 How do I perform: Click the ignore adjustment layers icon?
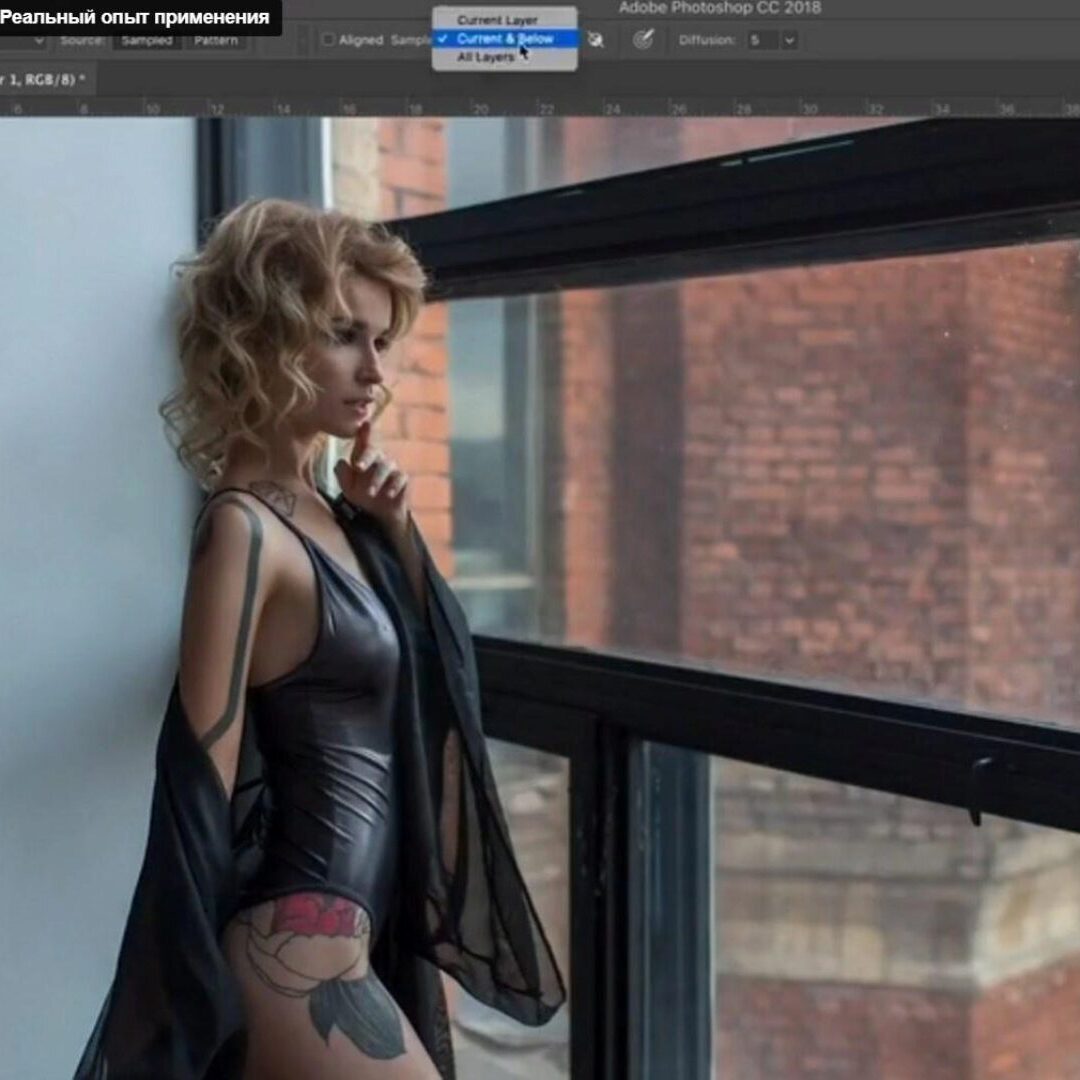click(x=596, y=40)
